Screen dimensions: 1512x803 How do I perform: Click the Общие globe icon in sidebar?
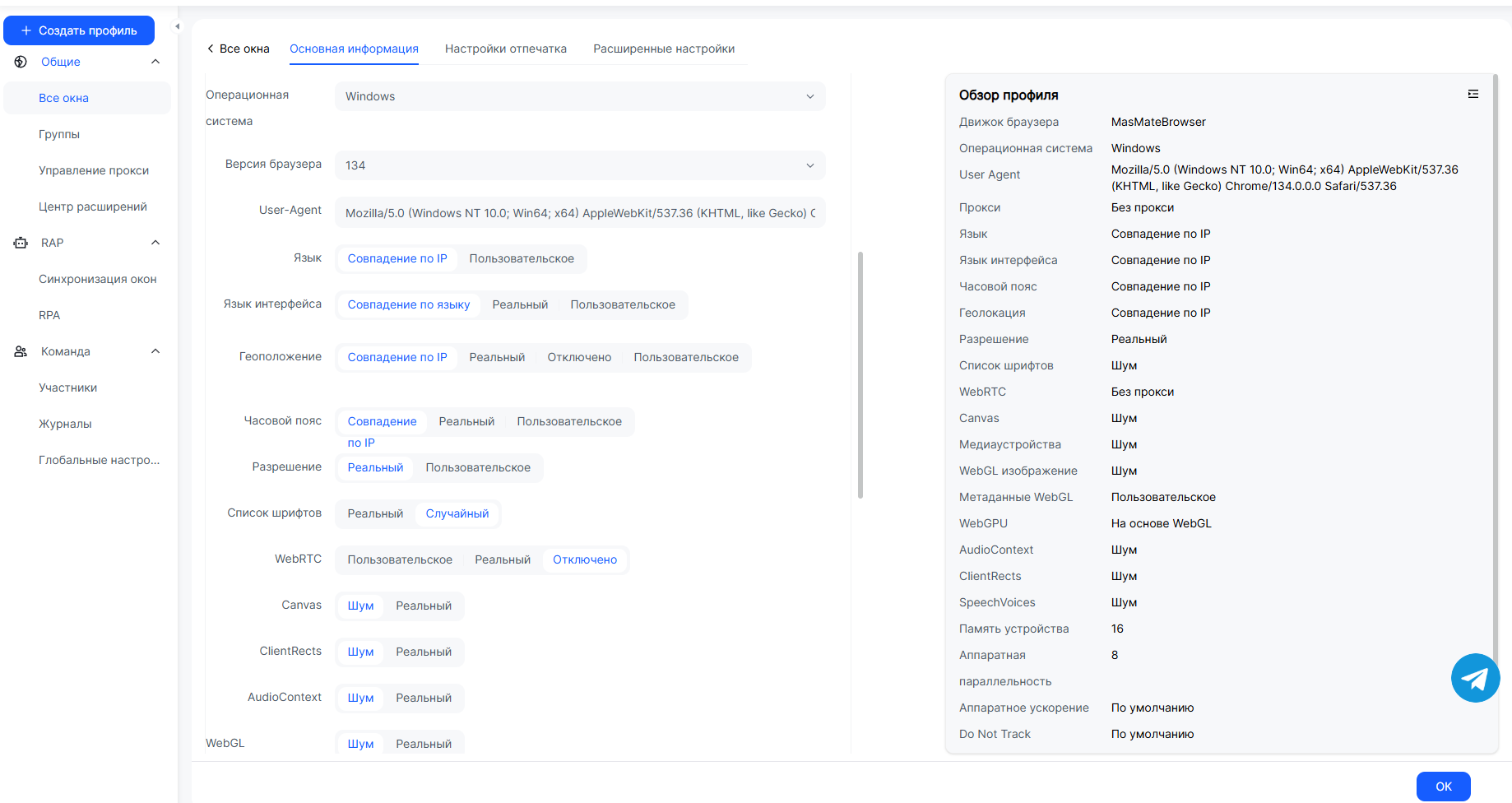tap(21, 62)
